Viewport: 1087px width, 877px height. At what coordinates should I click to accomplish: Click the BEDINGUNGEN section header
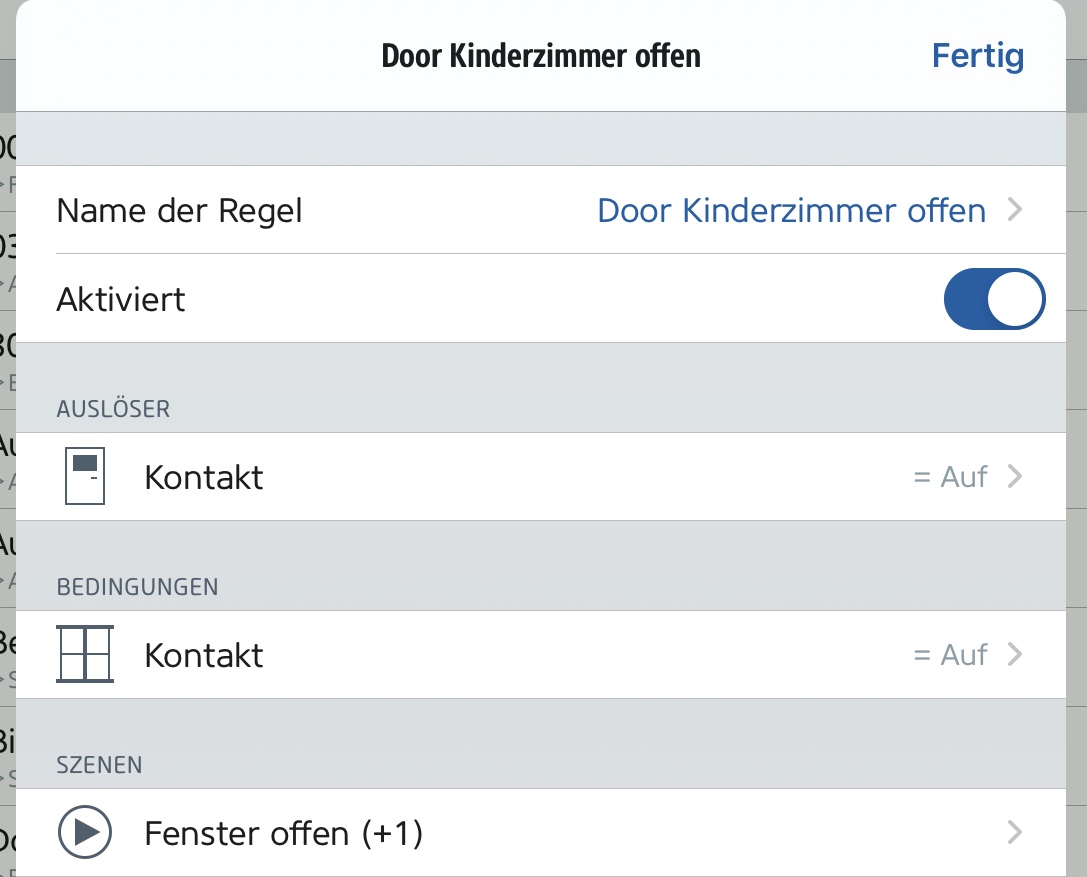[x=137, y=587]
